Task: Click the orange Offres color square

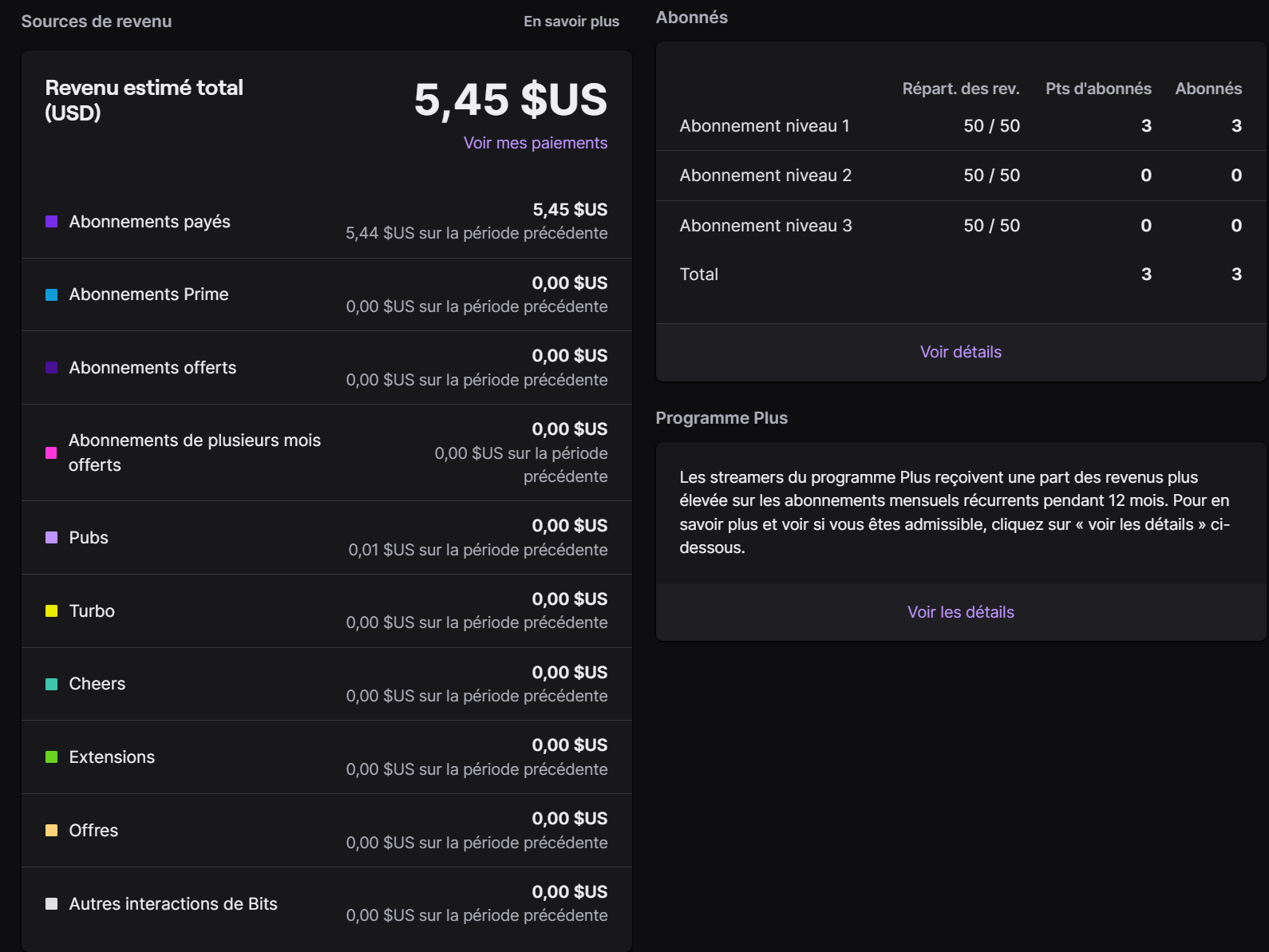Action: pyautogui.click(x=51, y=831)
